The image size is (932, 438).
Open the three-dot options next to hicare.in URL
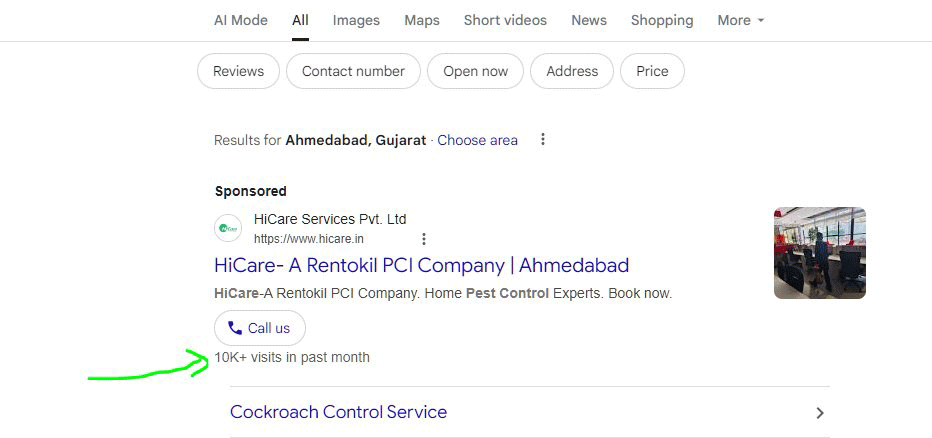click(423, 239)
